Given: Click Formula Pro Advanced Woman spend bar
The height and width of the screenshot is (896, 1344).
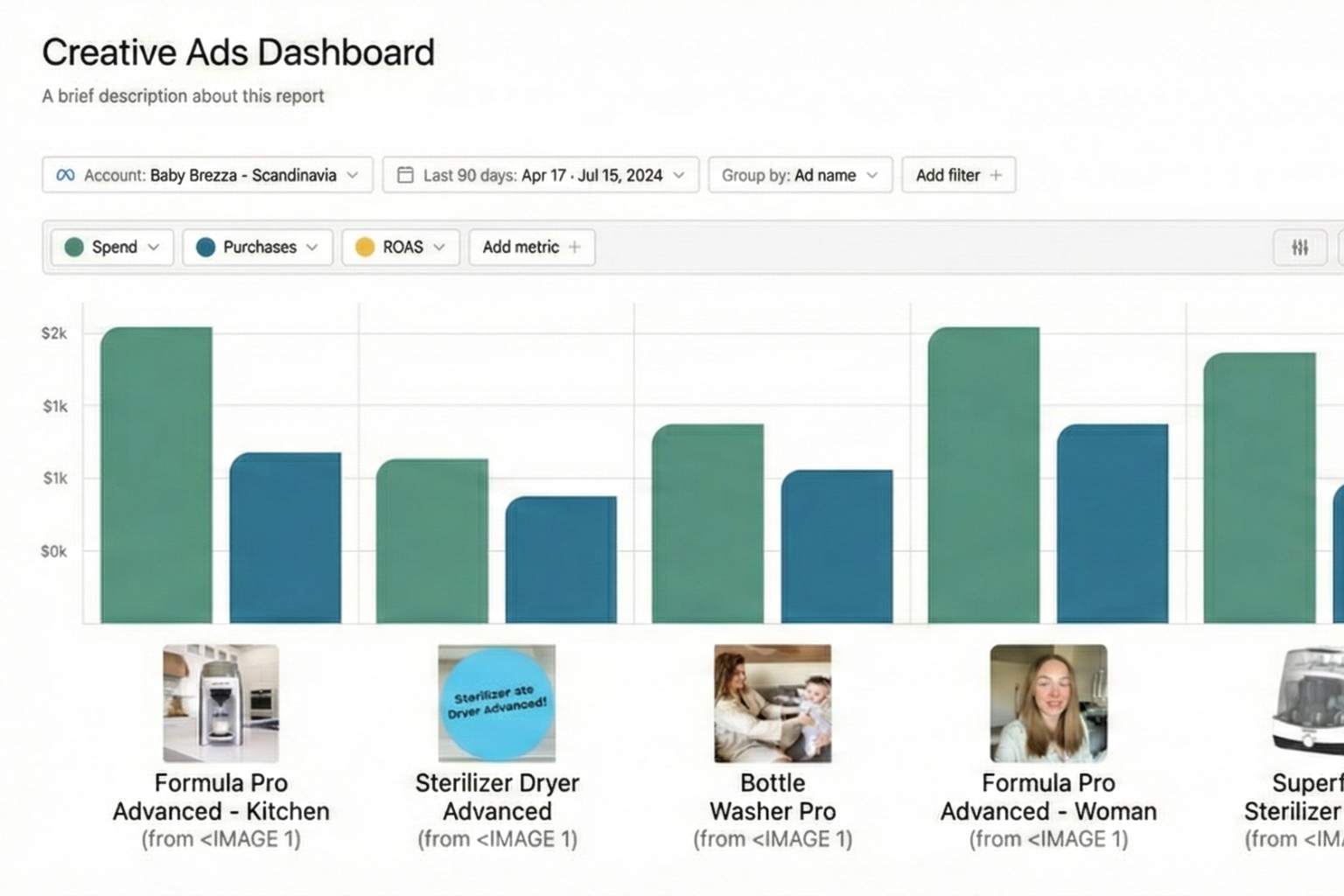Looking at the screenshot, I should tap(983, 475).
